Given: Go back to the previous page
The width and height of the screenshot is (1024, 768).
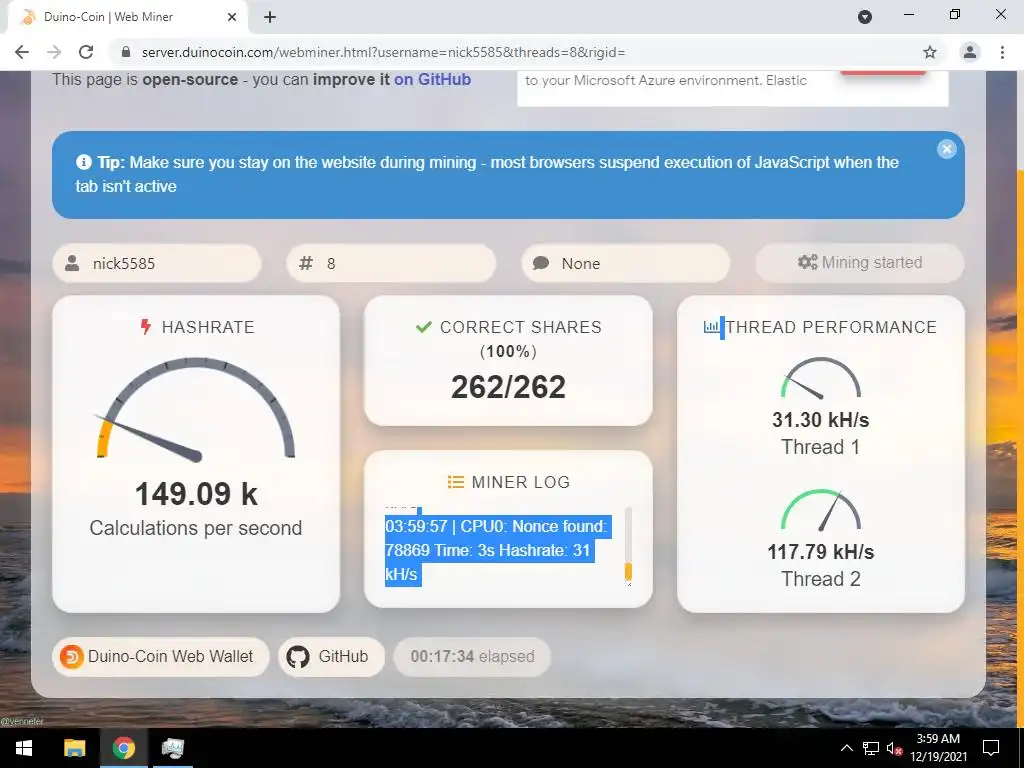Looking at the screenshot, I should tap(22, 52).
